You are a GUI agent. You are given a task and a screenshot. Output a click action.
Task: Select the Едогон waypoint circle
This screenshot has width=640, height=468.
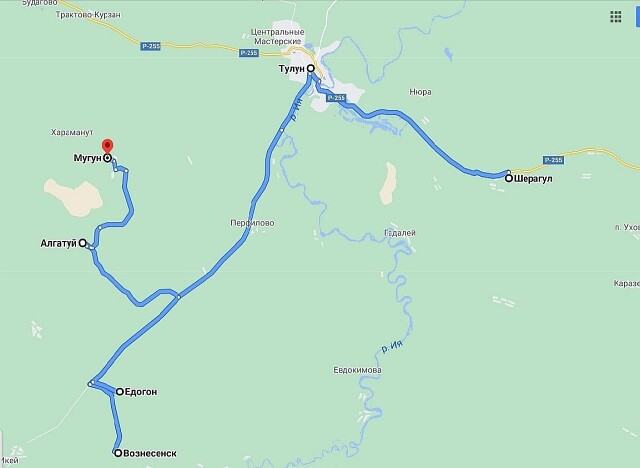(120, 392)
